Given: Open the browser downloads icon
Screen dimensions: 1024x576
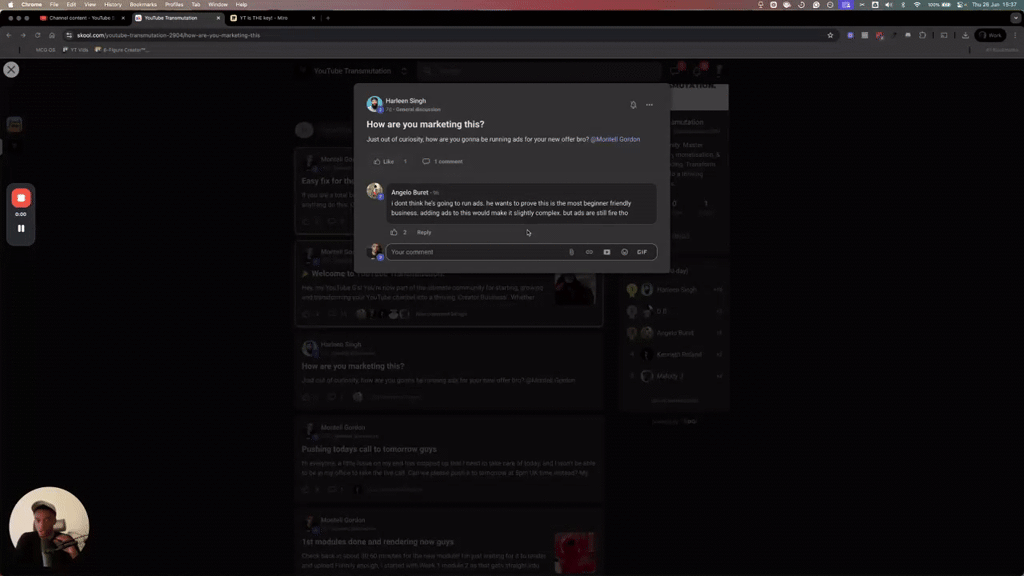Looking at the screenshot, I should 965,35.
